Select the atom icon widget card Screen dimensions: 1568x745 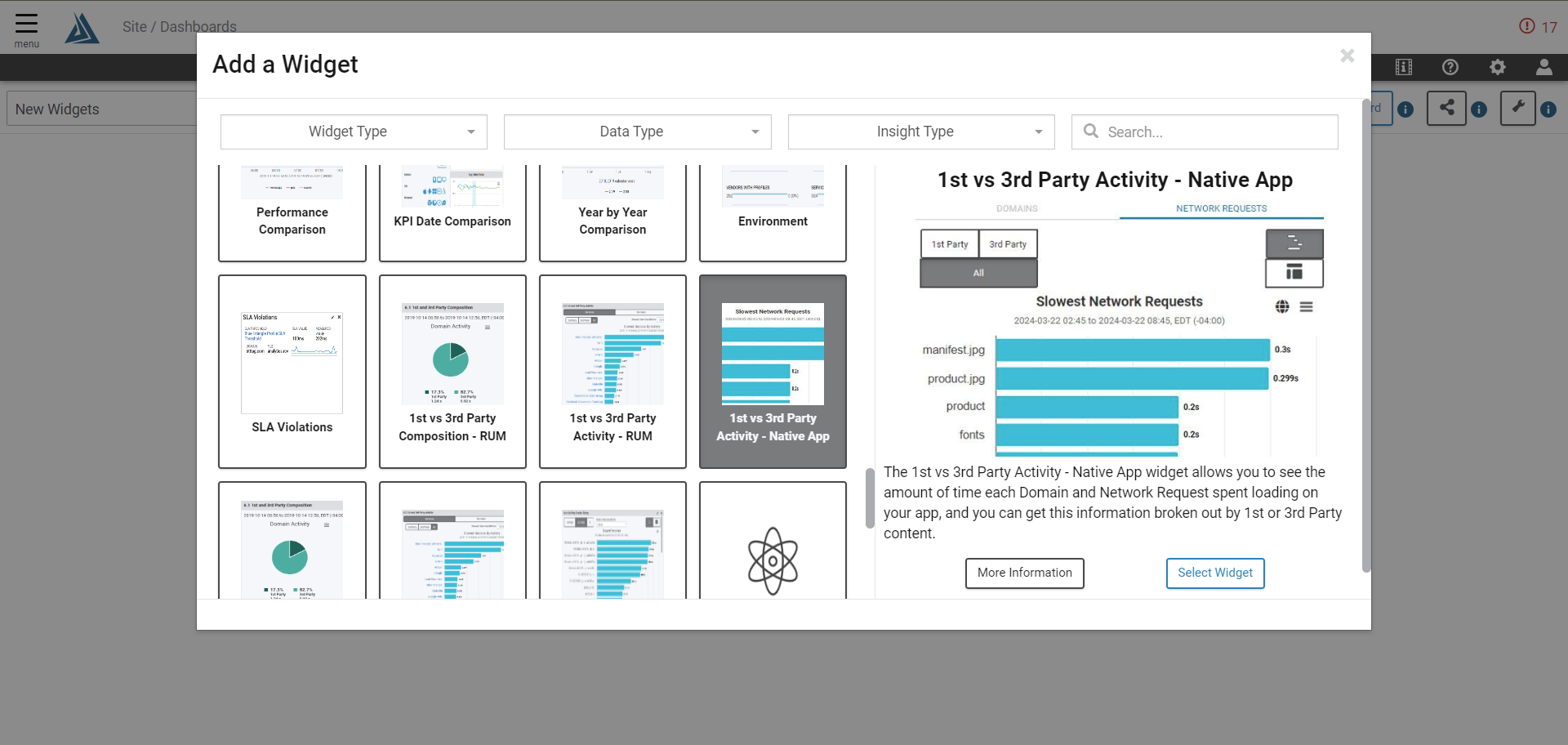click(773, 541)
